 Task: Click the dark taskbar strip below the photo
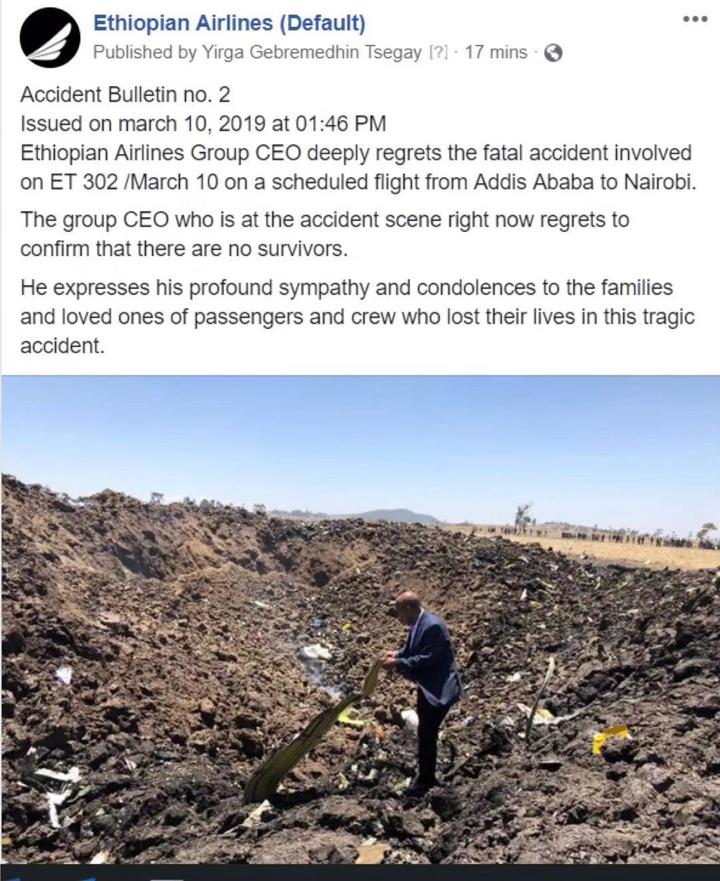pyautogui.click(x=360, y=873)
